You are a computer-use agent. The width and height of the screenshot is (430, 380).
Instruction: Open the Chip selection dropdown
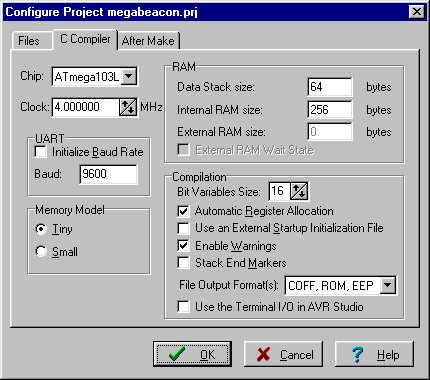129,77
